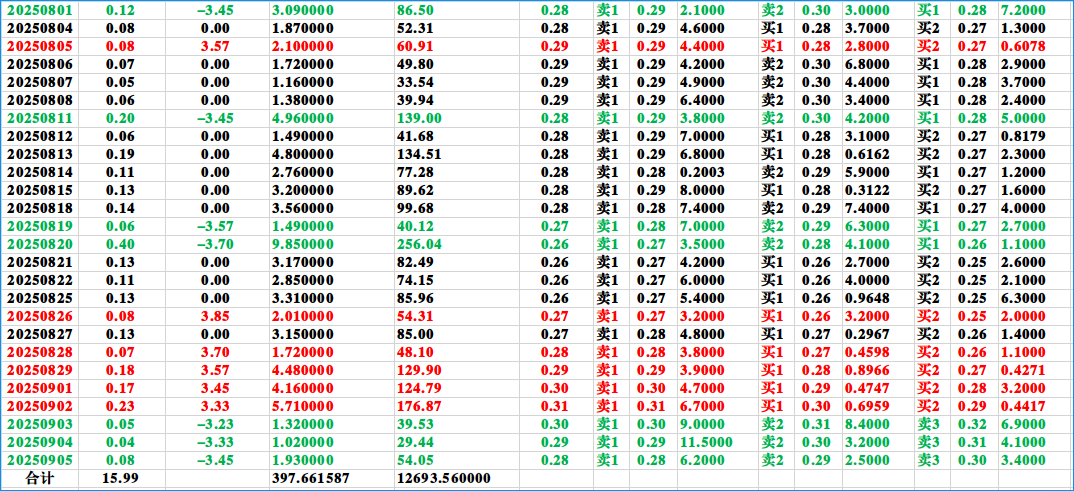Viewport: 1074px width, 491px height.
Task: Click date cell 20250812
Action: 39,136
